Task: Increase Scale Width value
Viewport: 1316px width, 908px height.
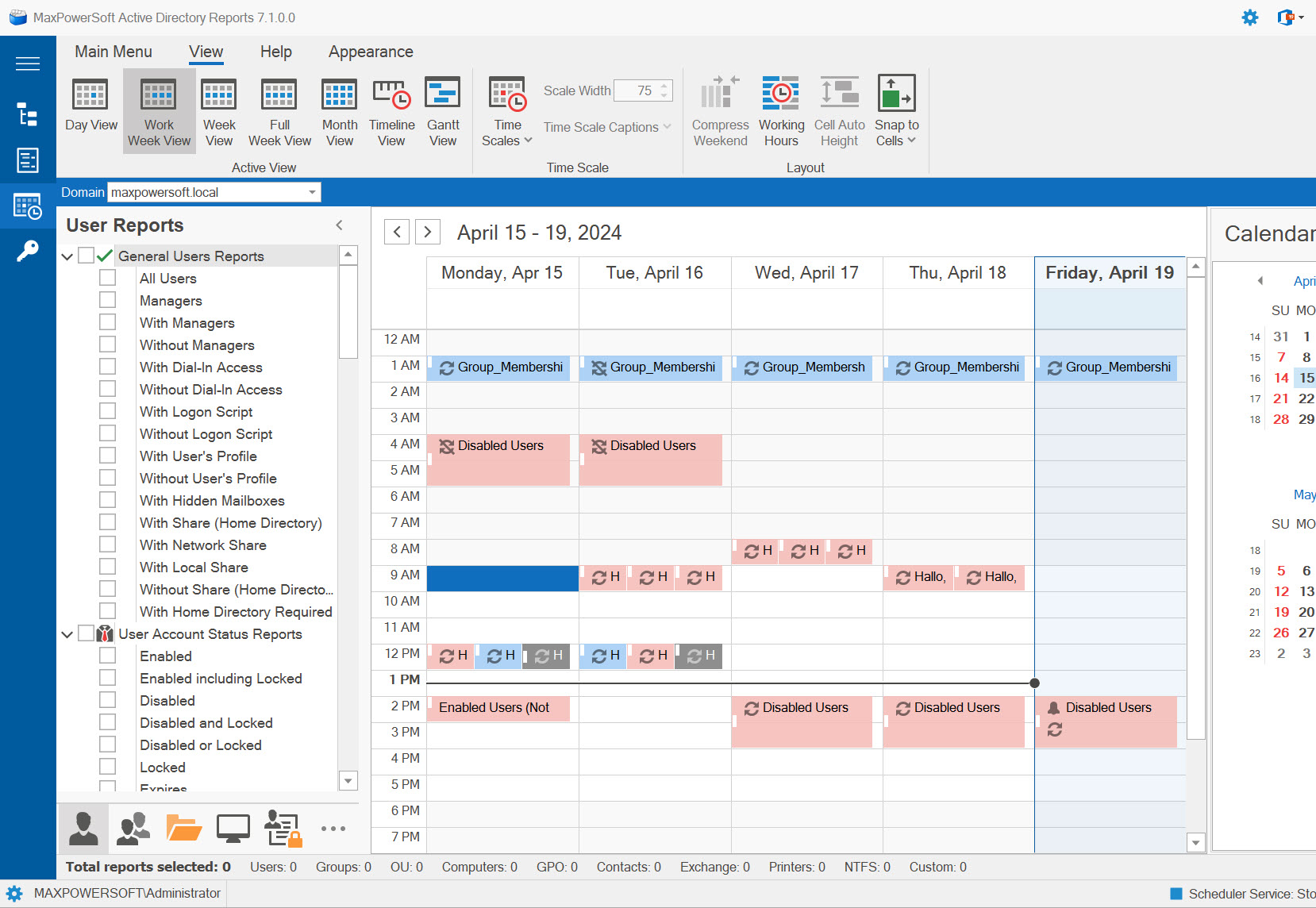Action: (x=664, y=86)
